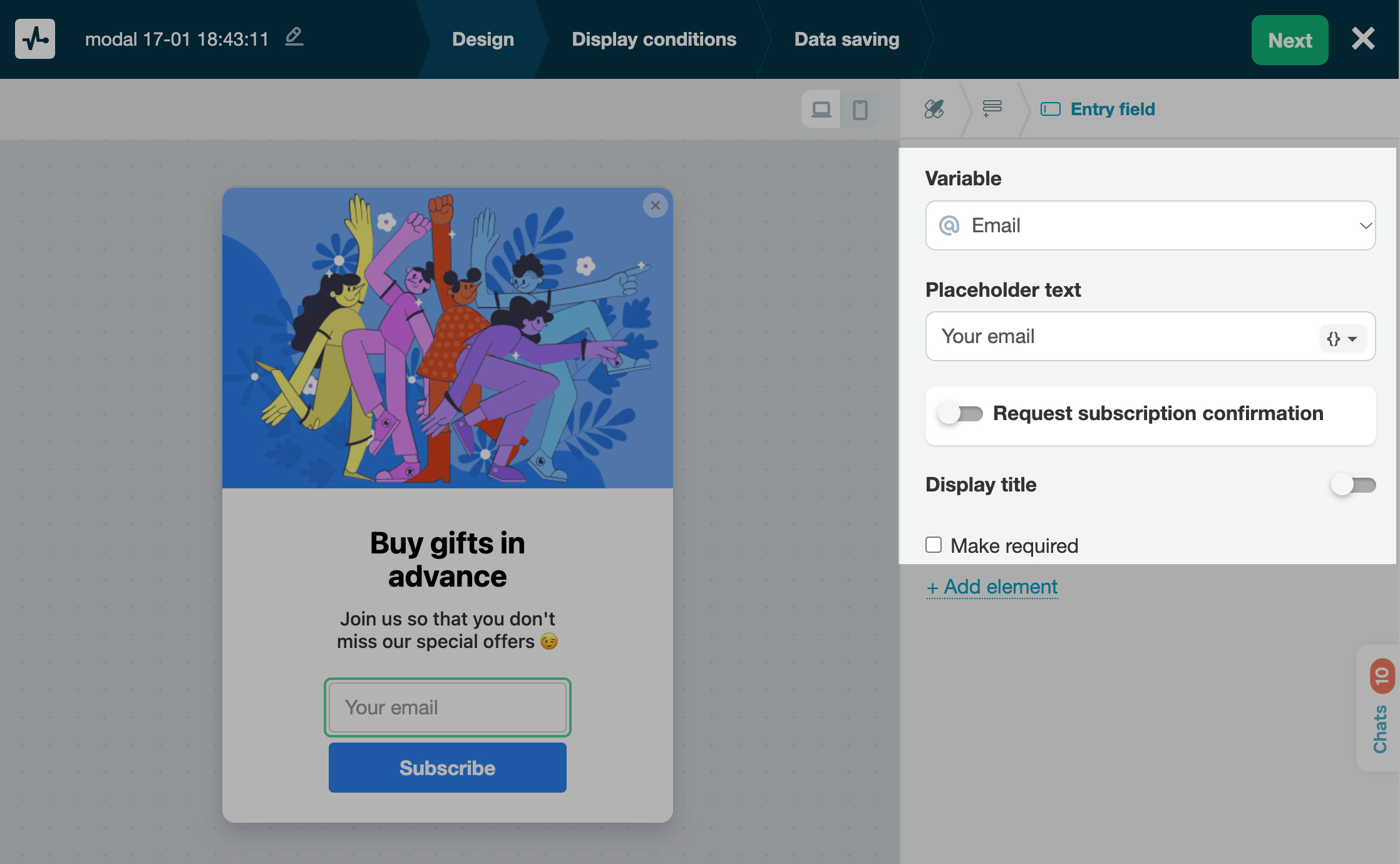The width and height of the screenshot is (1400, 864).
Task: Click the blue Subscribe button in preview
Action: [447, 768]
